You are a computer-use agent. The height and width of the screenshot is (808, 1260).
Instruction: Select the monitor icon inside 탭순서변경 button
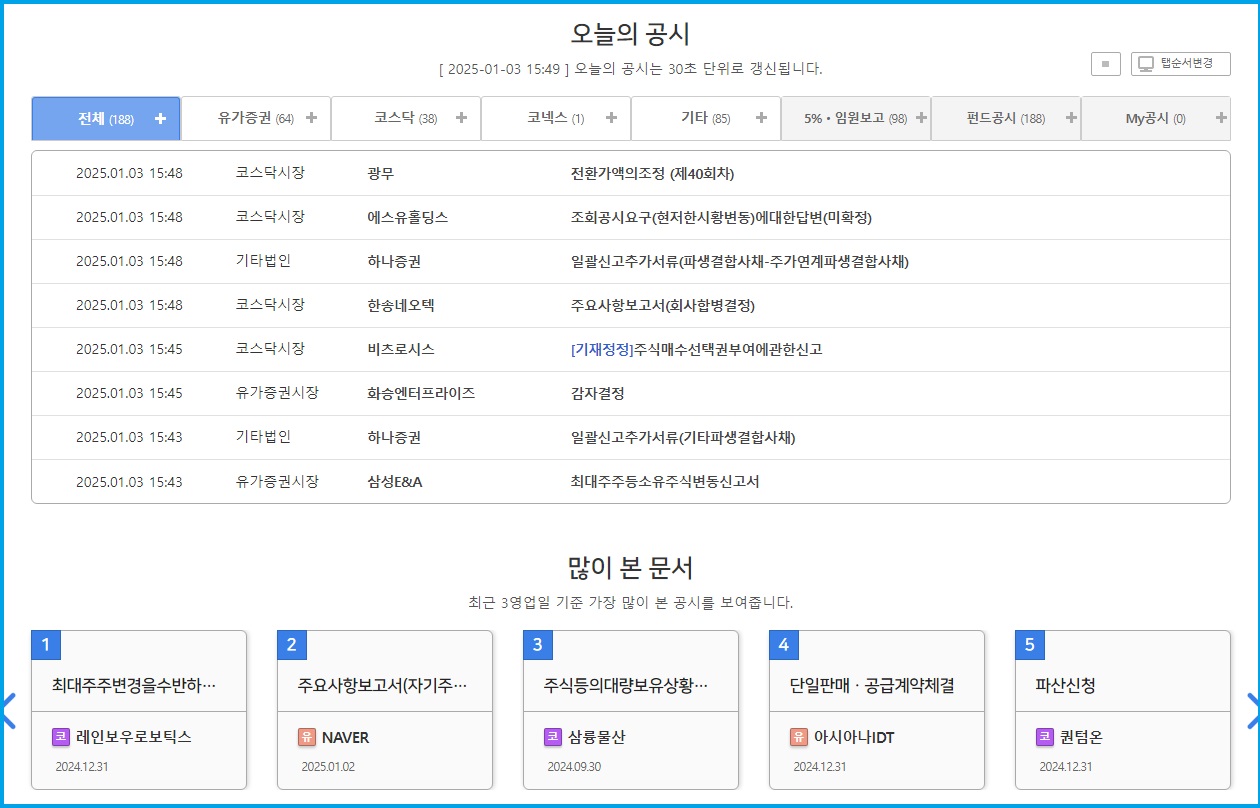1146,63
